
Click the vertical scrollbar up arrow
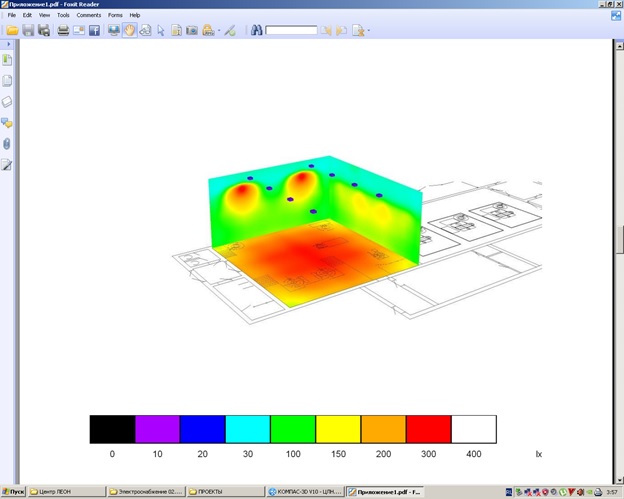[x=620, y=46]
